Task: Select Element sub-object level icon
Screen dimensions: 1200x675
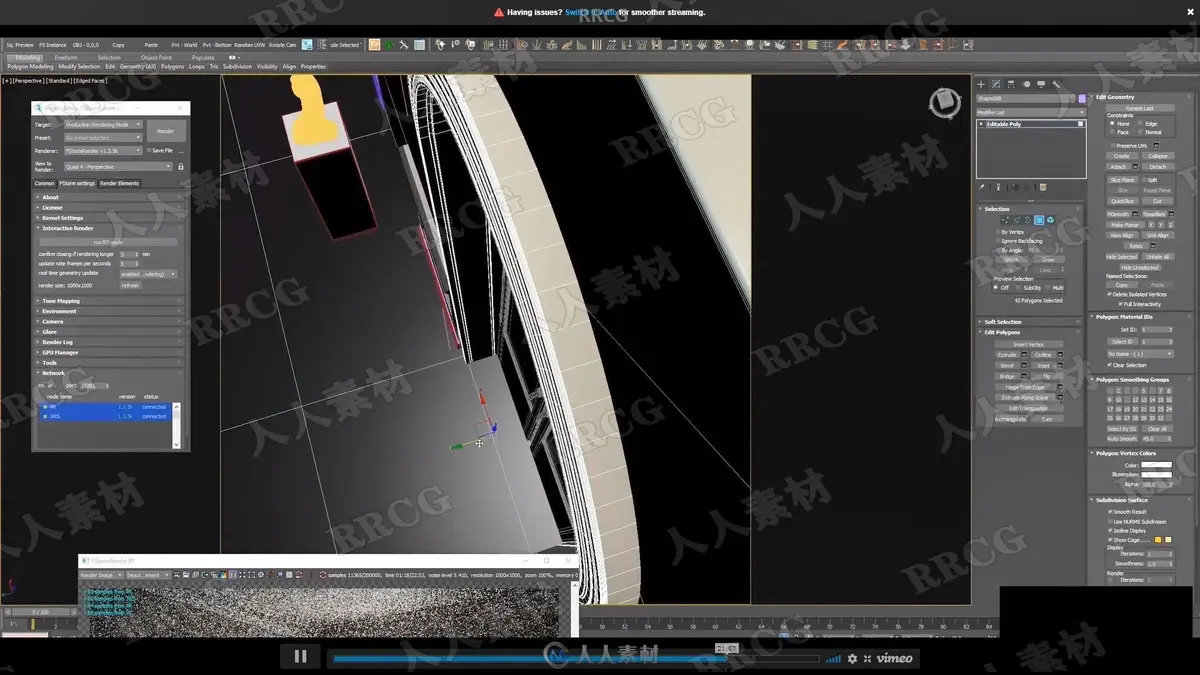Action: pyautogui.click(x=1051, y=220)
